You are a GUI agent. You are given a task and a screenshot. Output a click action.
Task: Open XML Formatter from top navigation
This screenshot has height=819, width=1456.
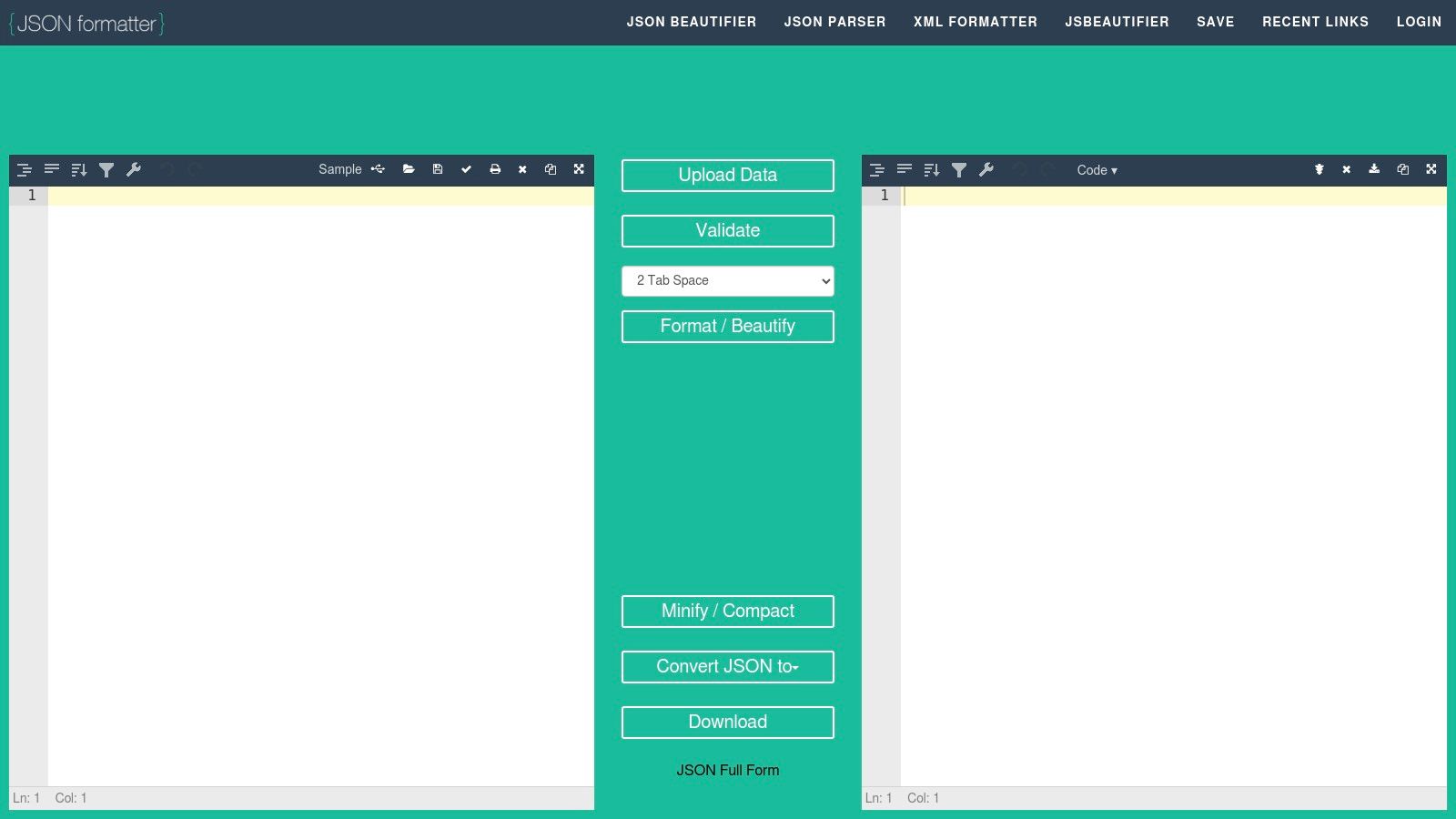975,22
